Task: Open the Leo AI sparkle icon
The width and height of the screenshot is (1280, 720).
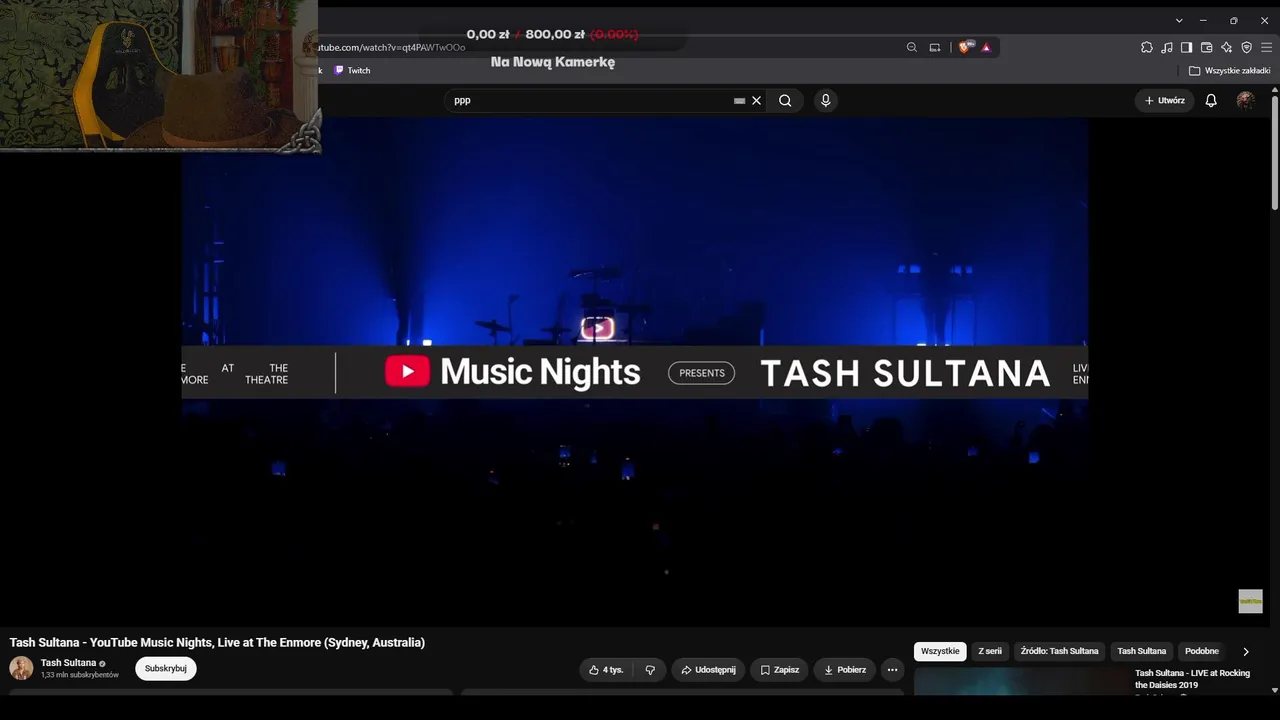Action: coord(1226,47)
